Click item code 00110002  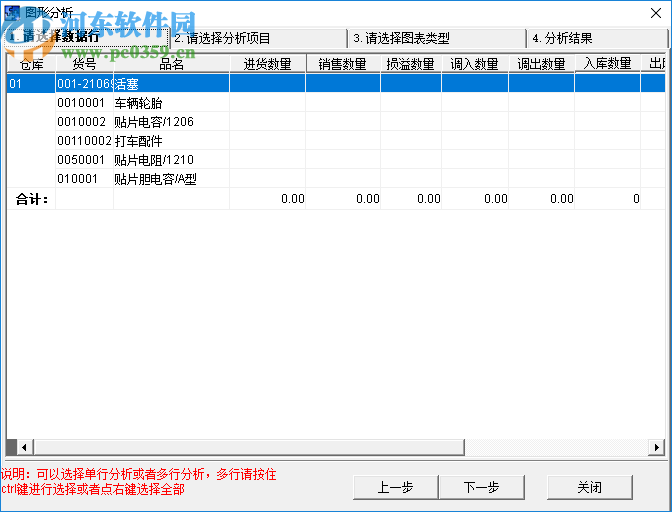pos(84,141)
